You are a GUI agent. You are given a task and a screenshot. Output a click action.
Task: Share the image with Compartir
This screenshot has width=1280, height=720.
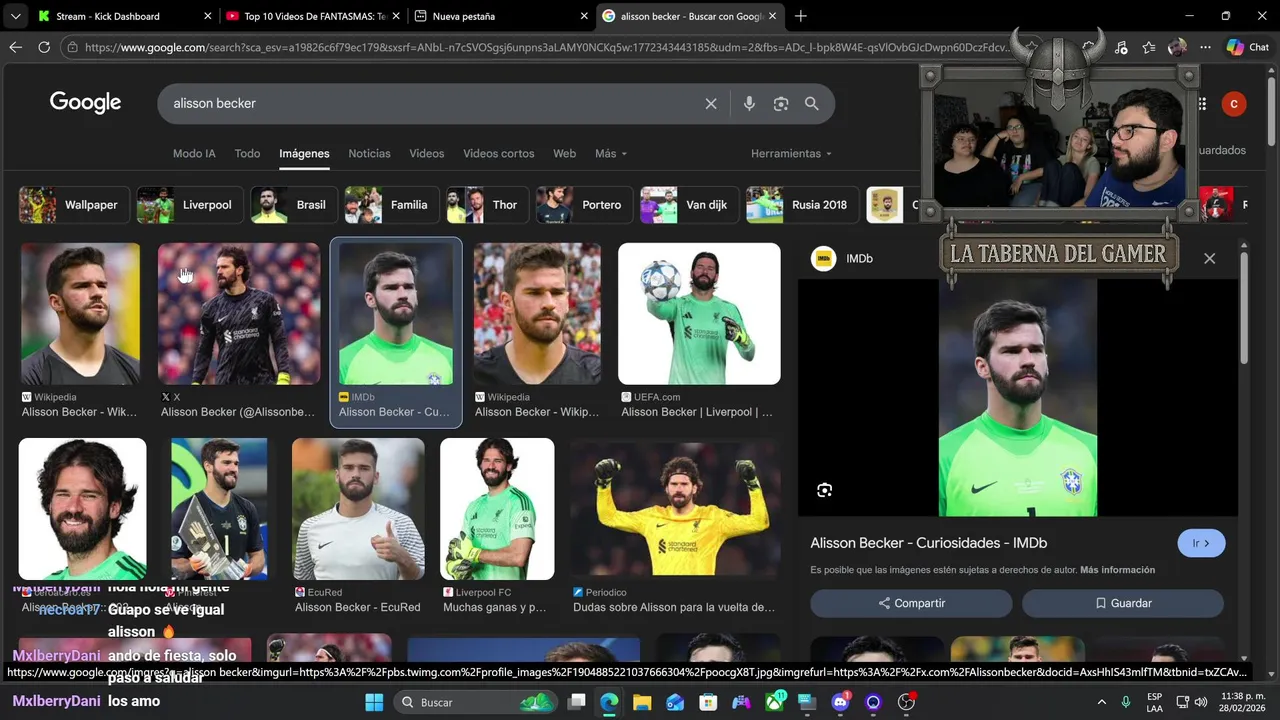pyautogui.click(x=911, y=603)
